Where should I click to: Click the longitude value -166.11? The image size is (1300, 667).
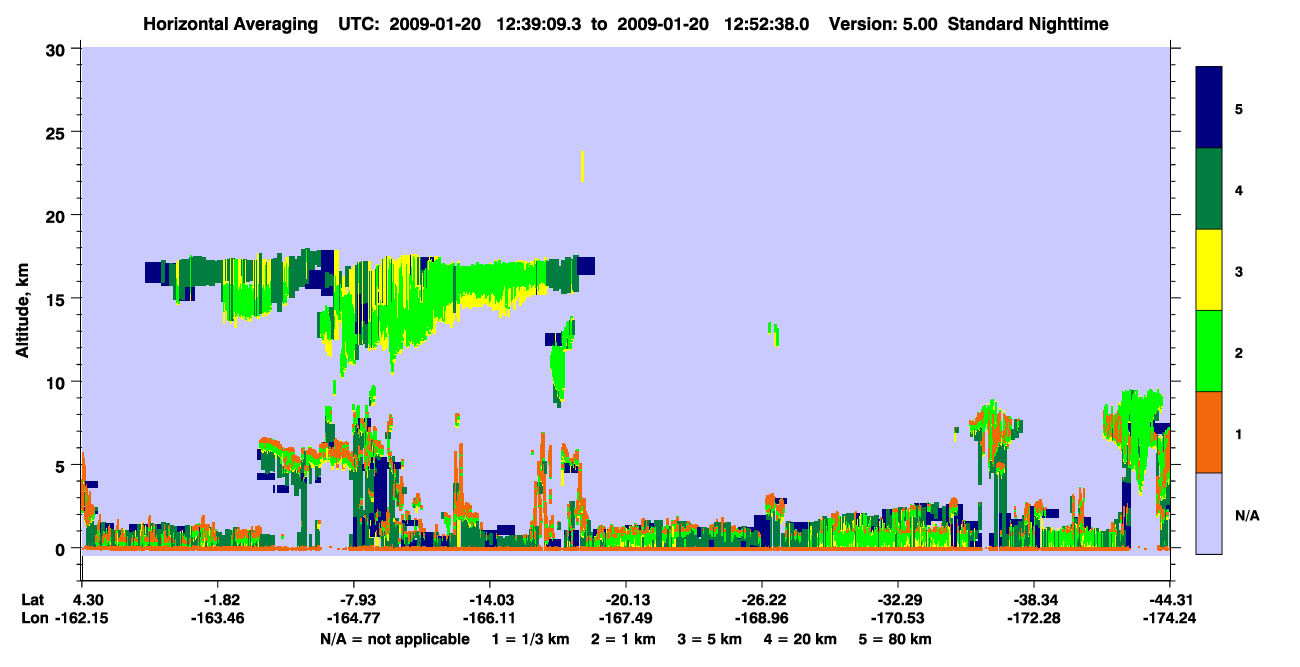489,619
